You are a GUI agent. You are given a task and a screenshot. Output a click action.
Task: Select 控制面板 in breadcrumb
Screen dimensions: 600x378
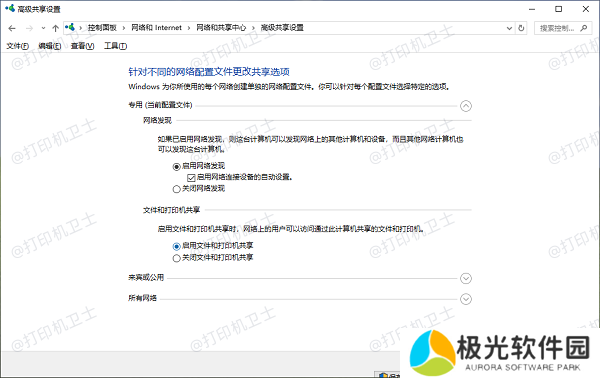click(x=102, y=28)
